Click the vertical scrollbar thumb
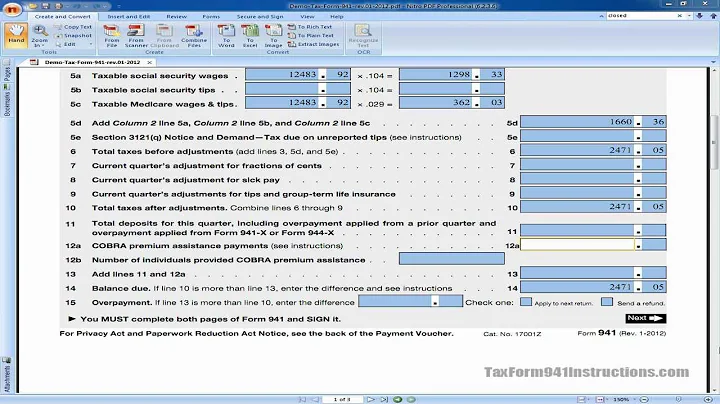 714,141
